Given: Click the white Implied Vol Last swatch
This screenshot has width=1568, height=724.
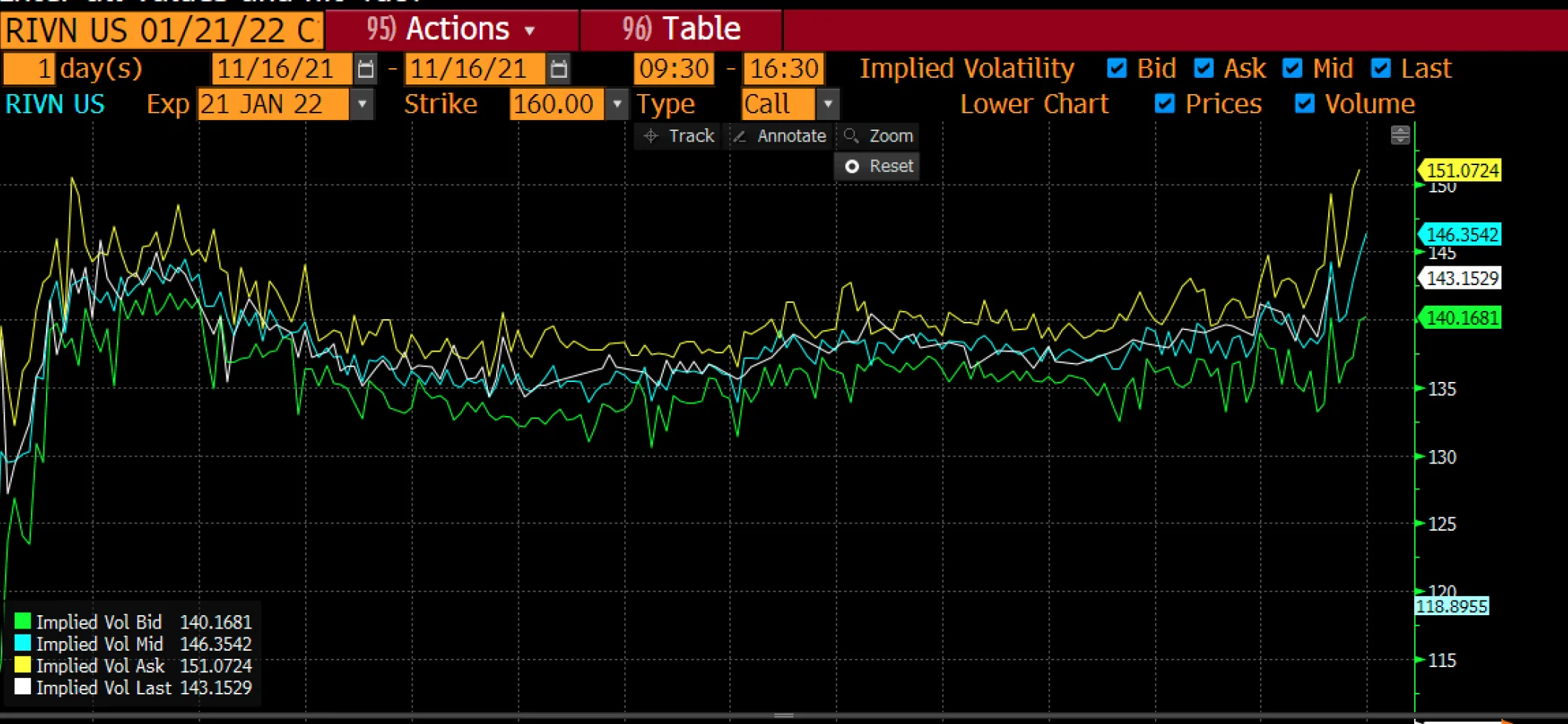Looking at the screenshot, I should [x=23, y=687].
